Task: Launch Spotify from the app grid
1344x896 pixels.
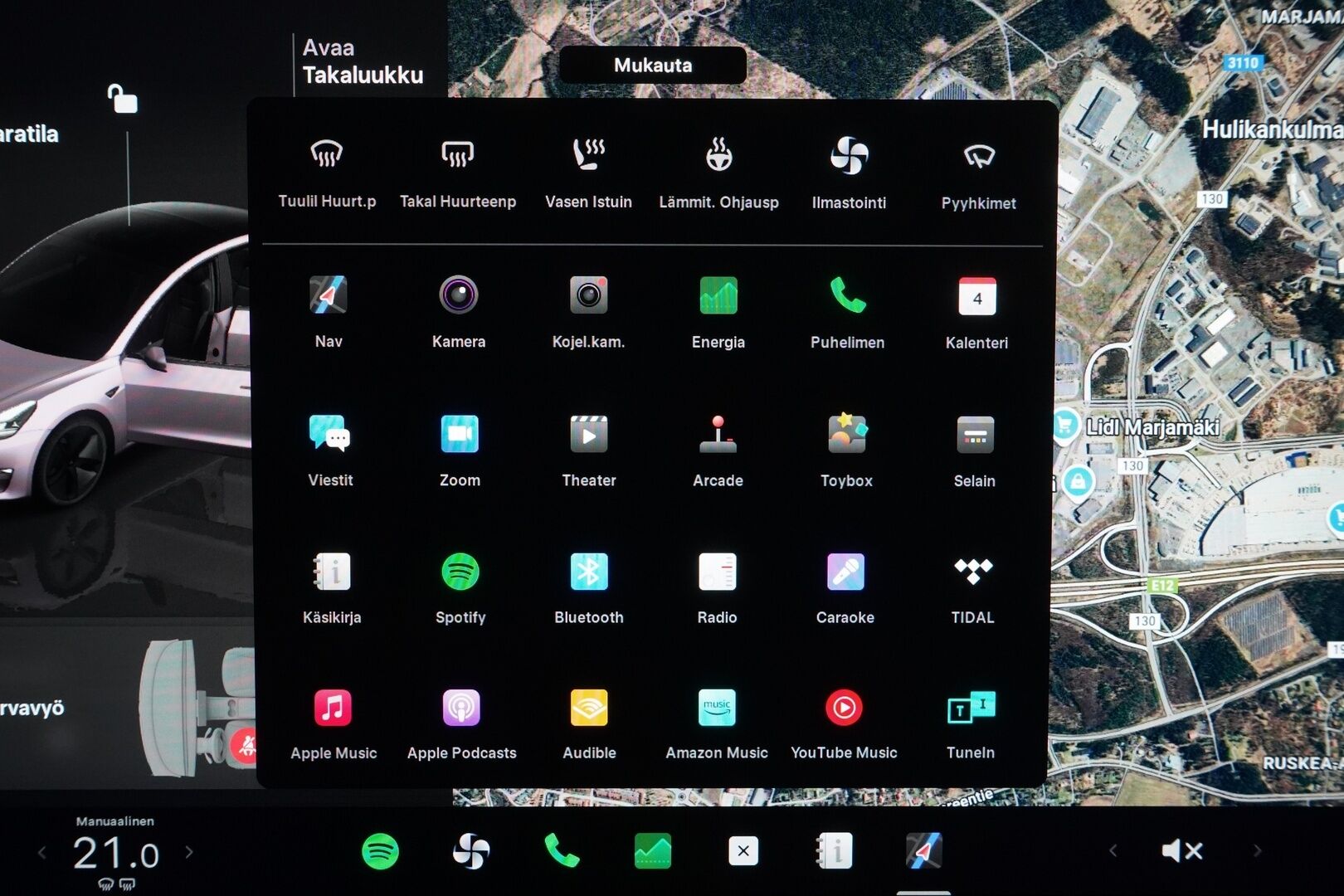Action: pos(460,588)
